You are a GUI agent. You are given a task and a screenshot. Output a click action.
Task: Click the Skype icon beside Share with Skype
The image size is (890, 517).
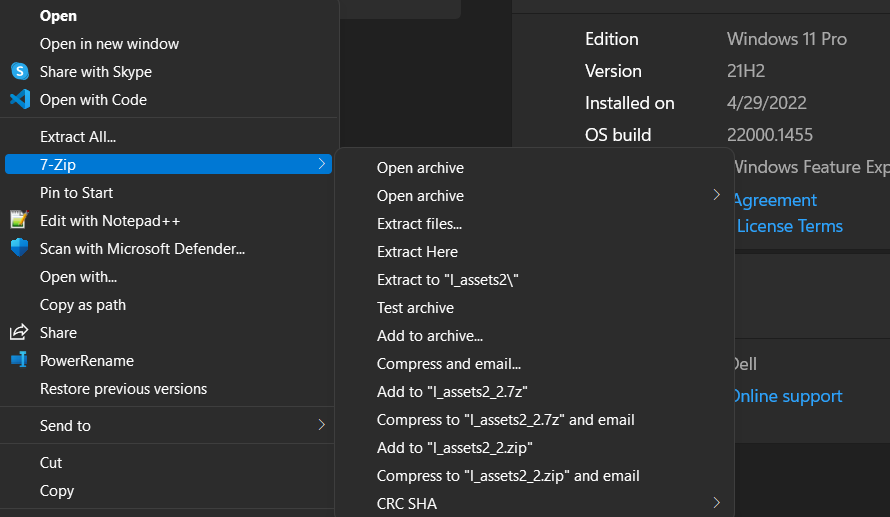[x=20, y=72]
